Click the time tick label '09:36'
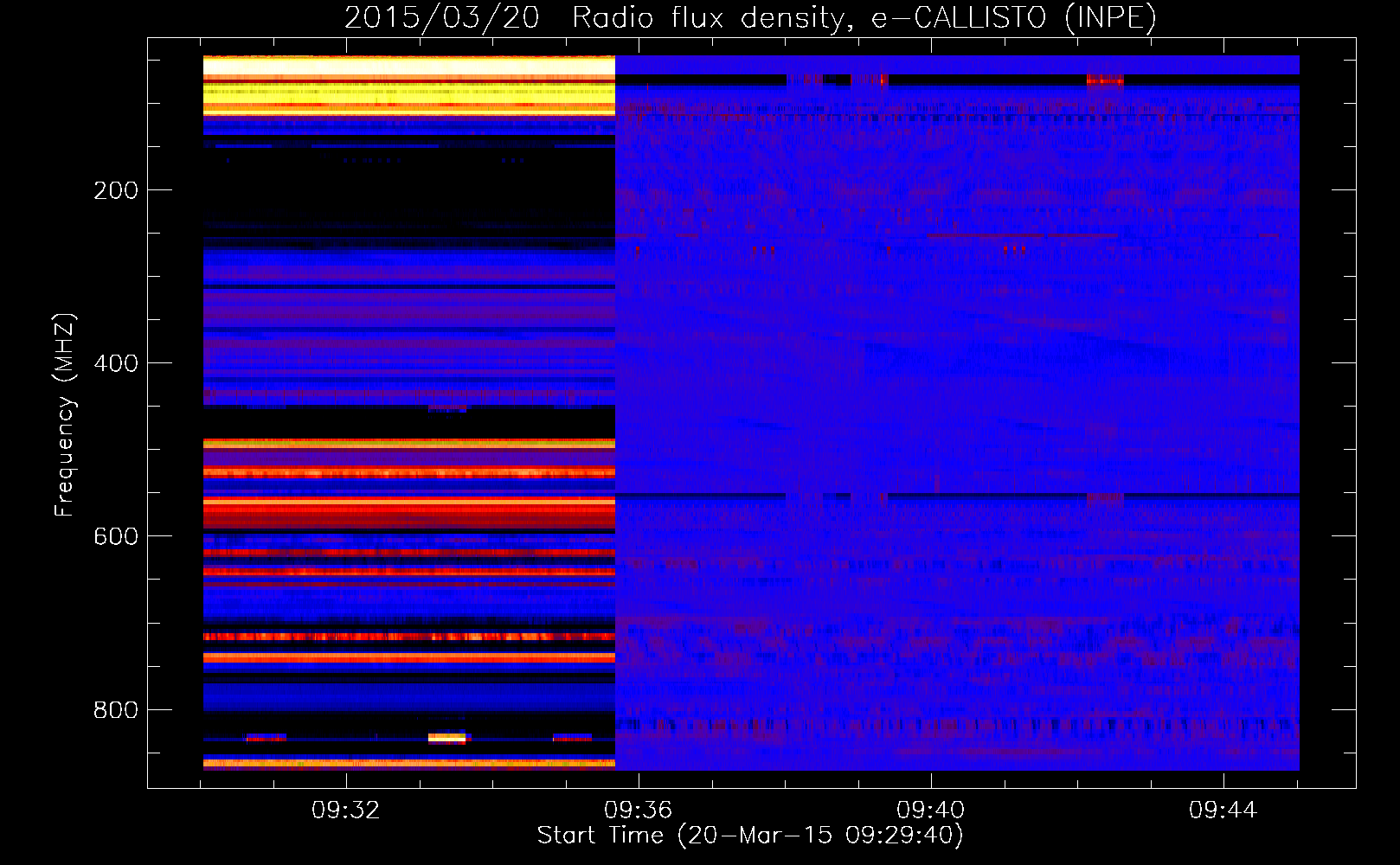Image resolution: width=1400 pixels, height=865 pixels. 639,810
